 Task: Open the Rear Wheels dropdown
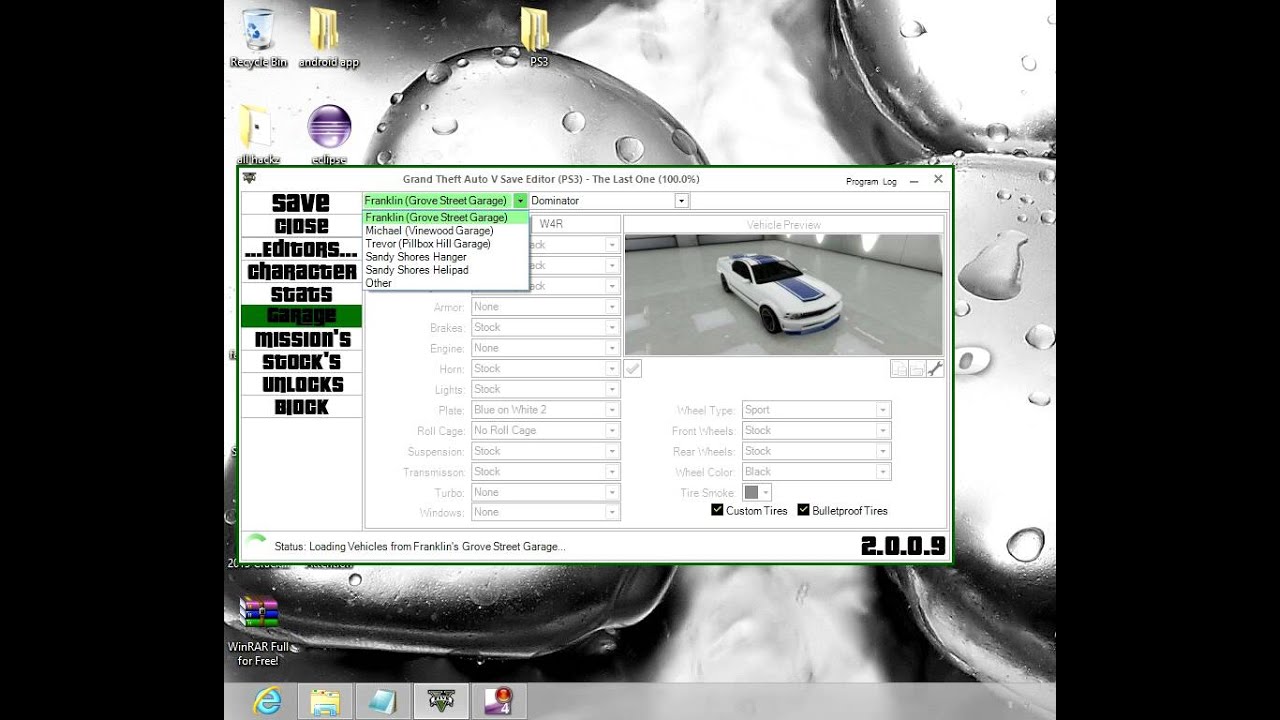pos(816,451)
